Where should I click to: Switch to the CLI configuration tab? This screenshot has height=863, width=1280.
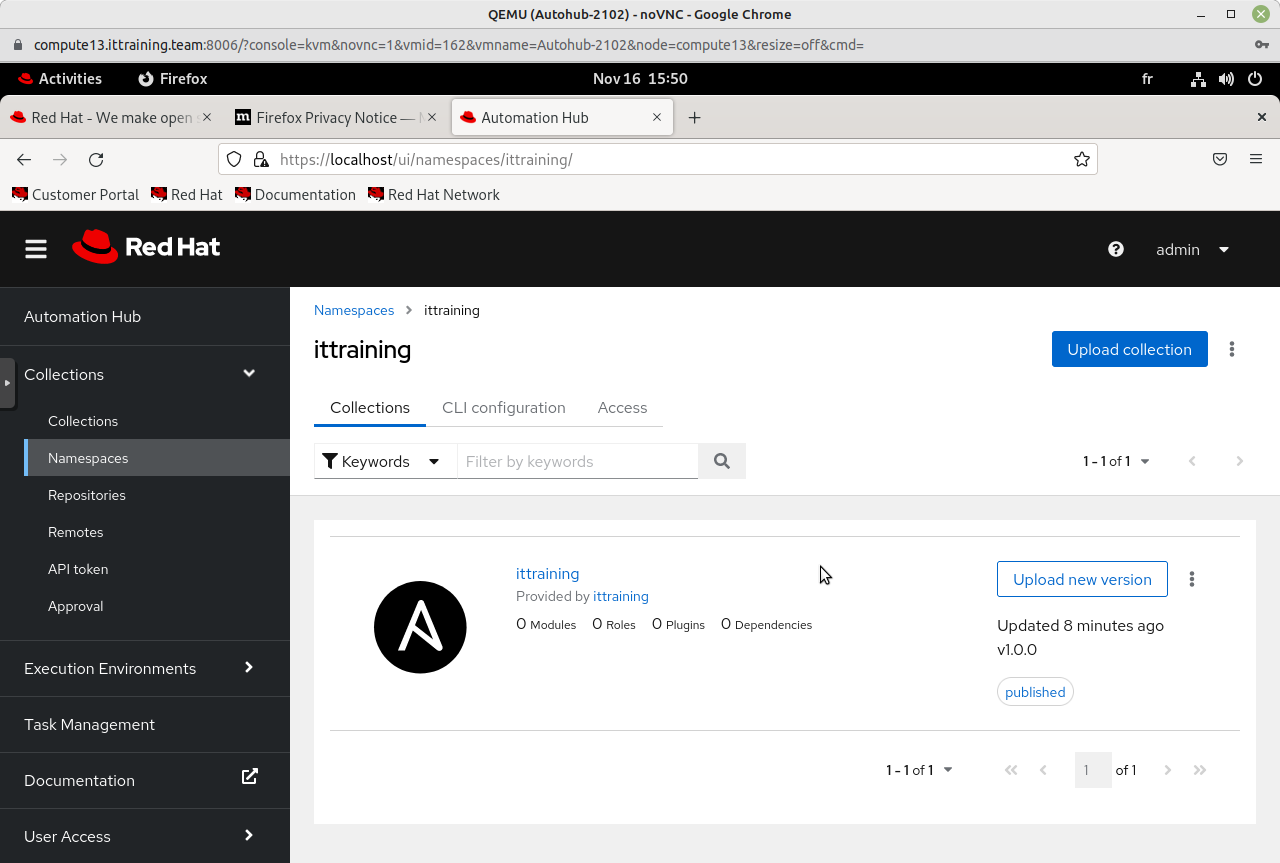tap(504, 408)
